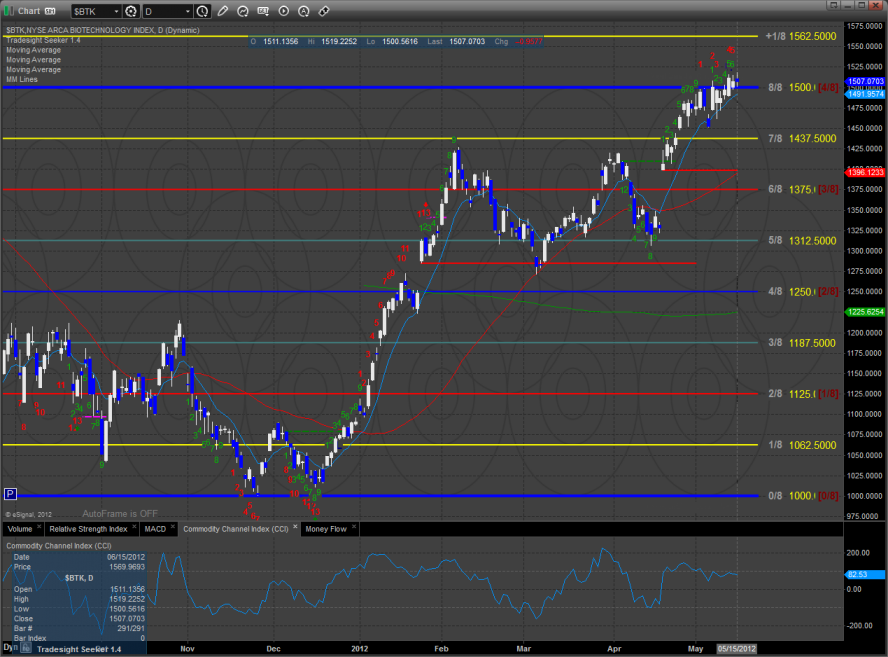This screenshot has width=888, height=657.
Task: Click the circled A alerts icon
Action: (x=304, y=11)
